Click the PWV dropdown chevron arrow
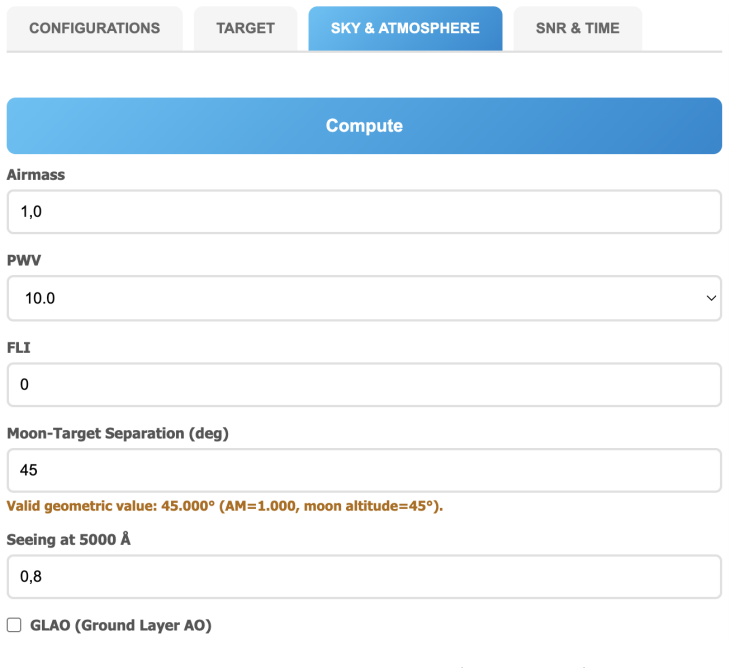 (x=711, y=298)
